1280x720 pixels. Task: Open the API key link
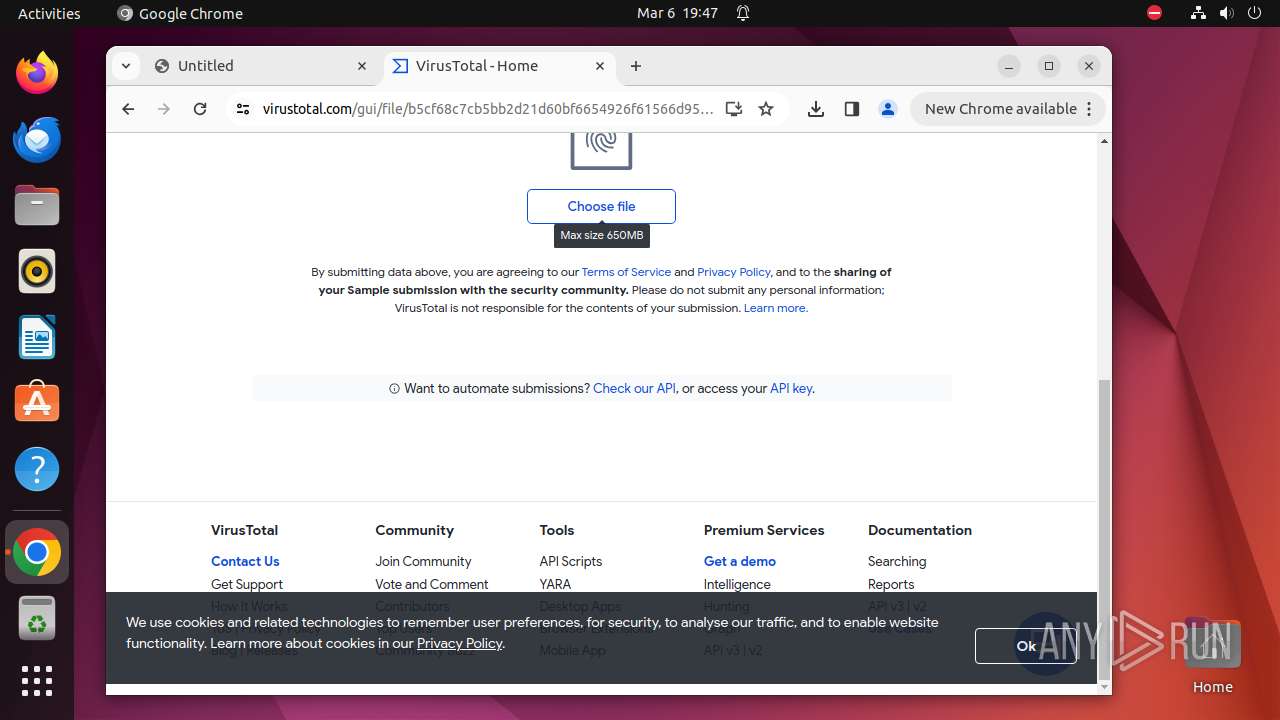click(x=791, y=388)
